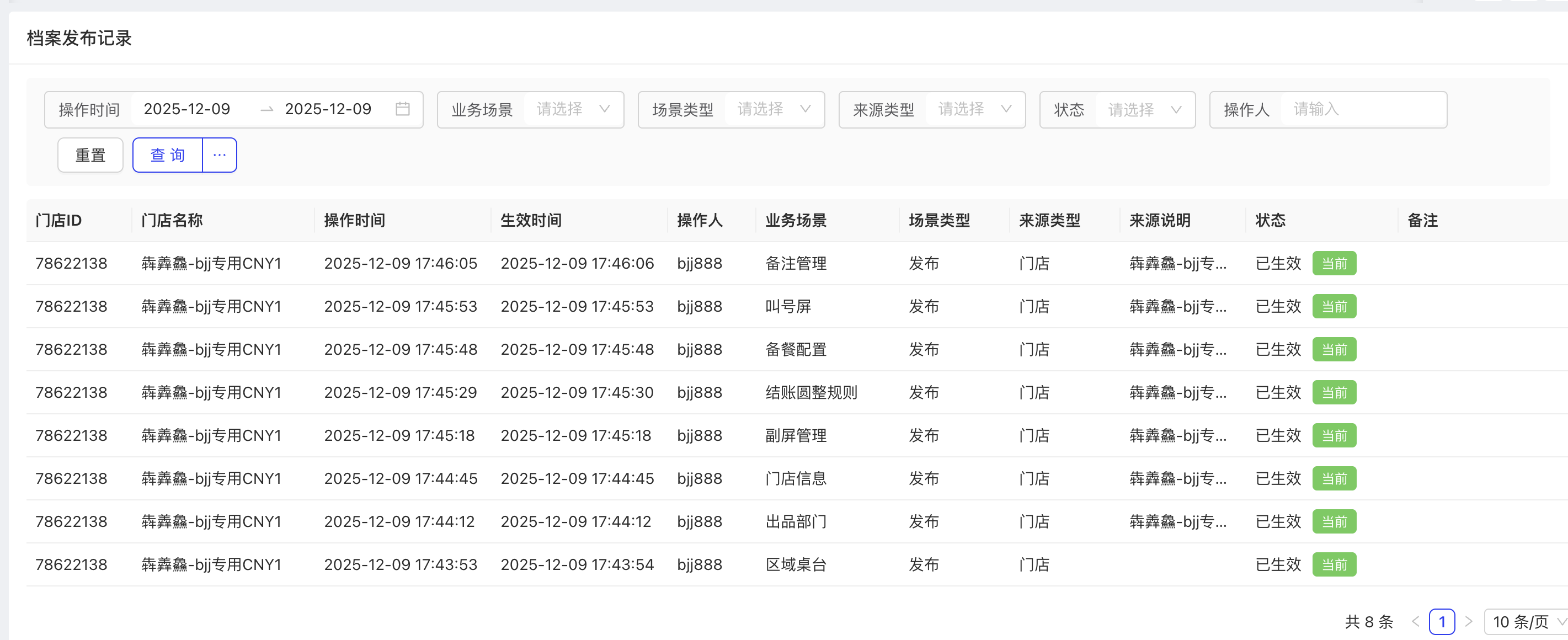Click the calendar icon in date range
This screenshot has height=640, width=1568.
tap(402, 109)
